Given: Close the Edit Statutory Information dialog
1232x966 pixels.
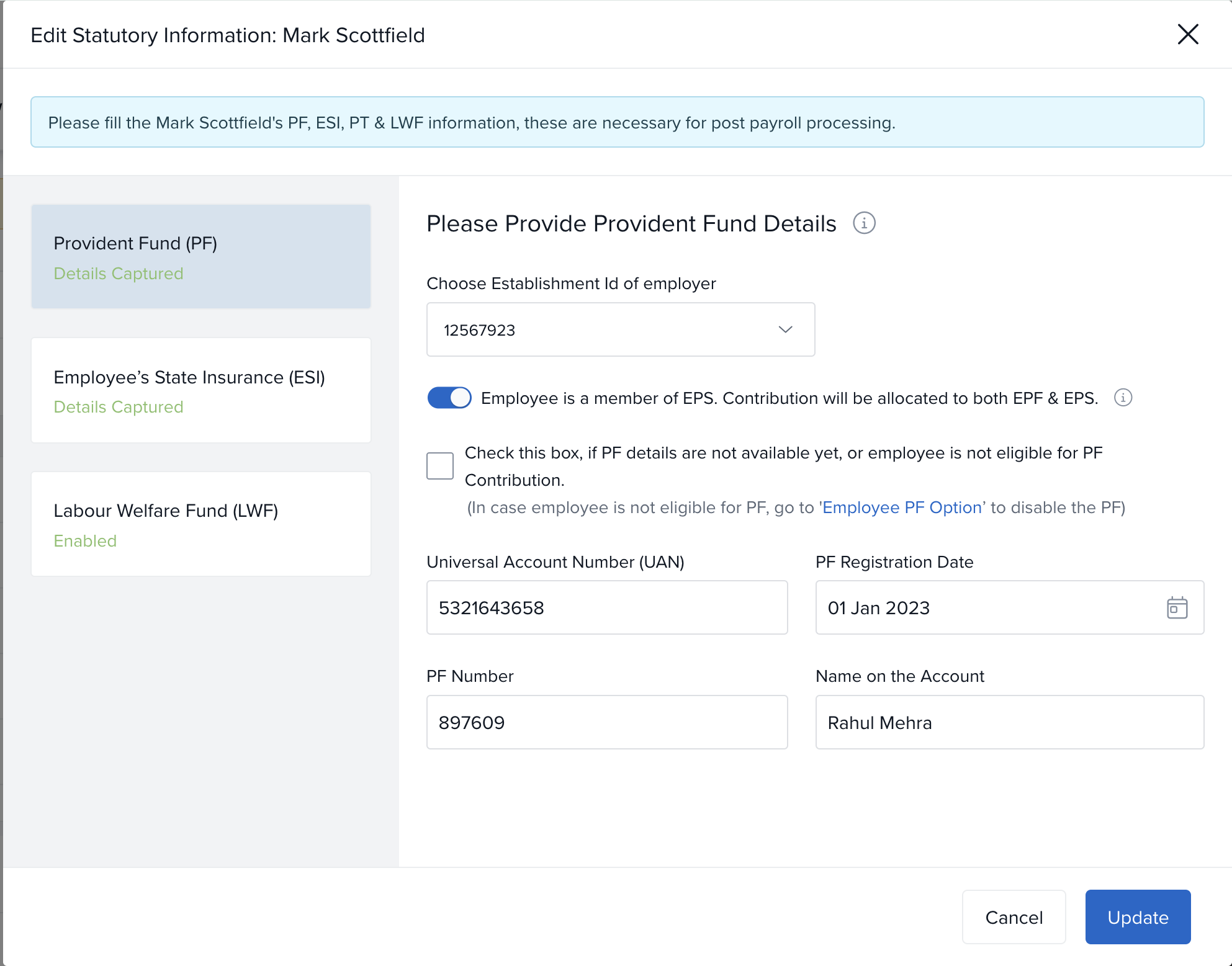Looking at the screenshot, I should point(1188,35).
